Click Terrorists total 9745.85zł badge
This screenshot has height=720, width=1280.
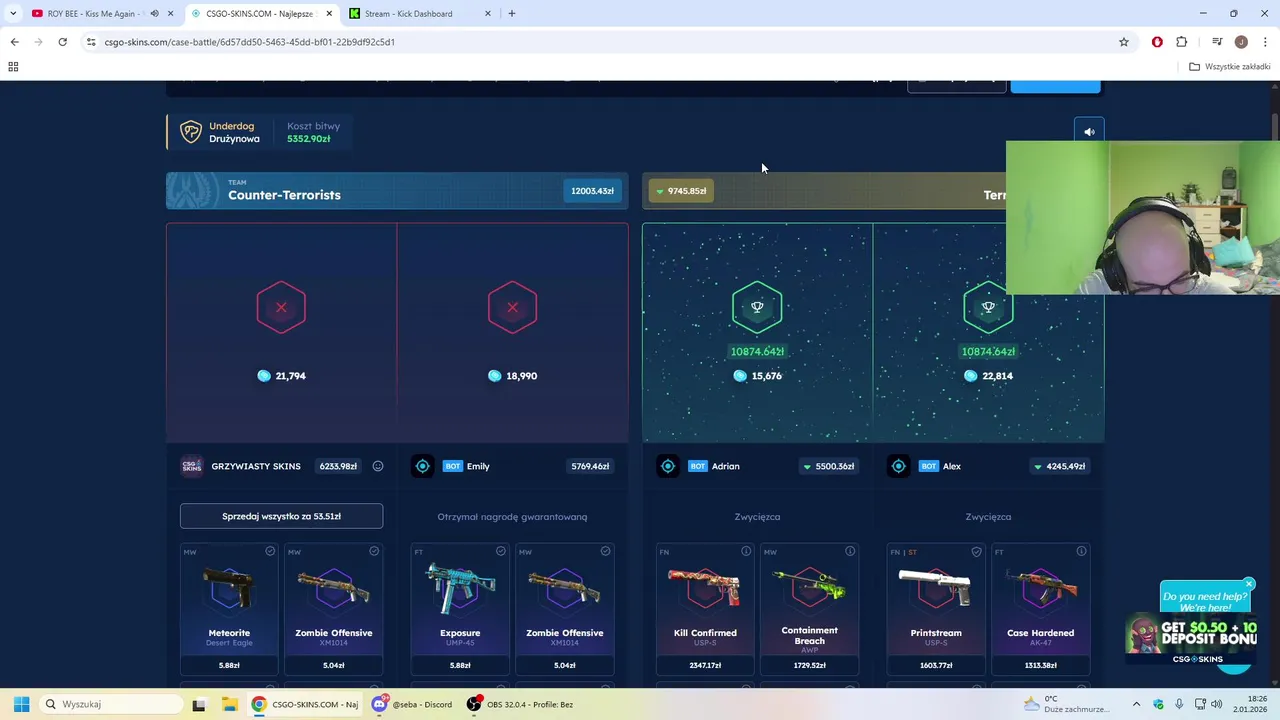681,191
